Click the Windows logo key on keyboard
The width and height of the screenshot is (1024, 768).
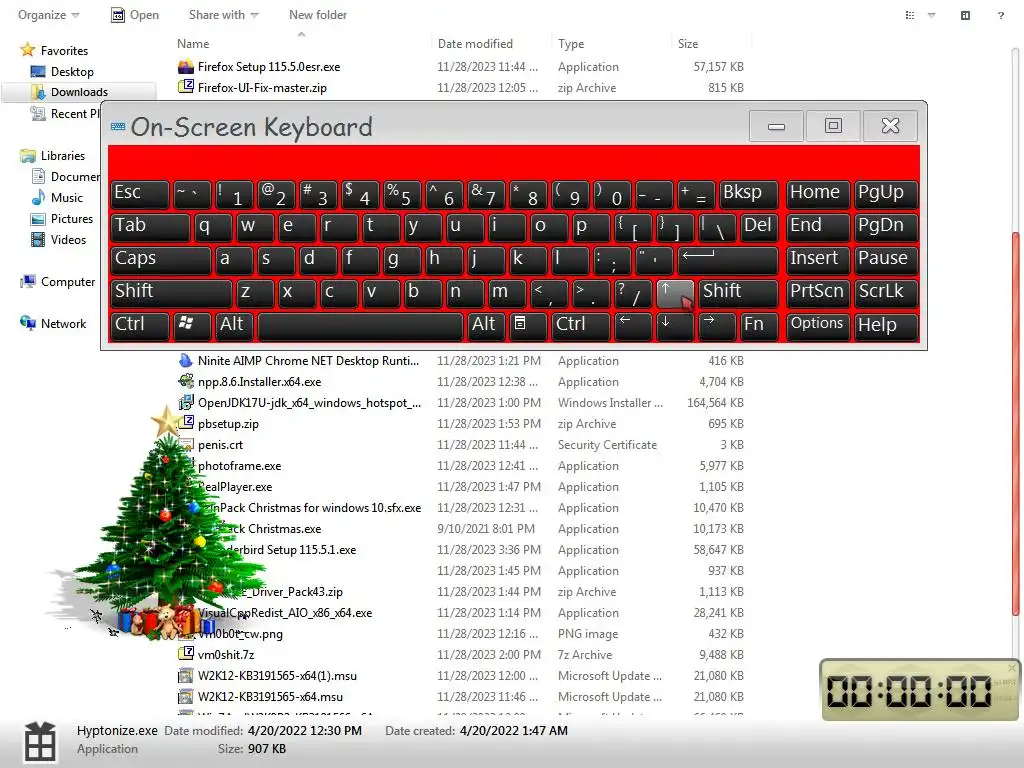[191, 325]
